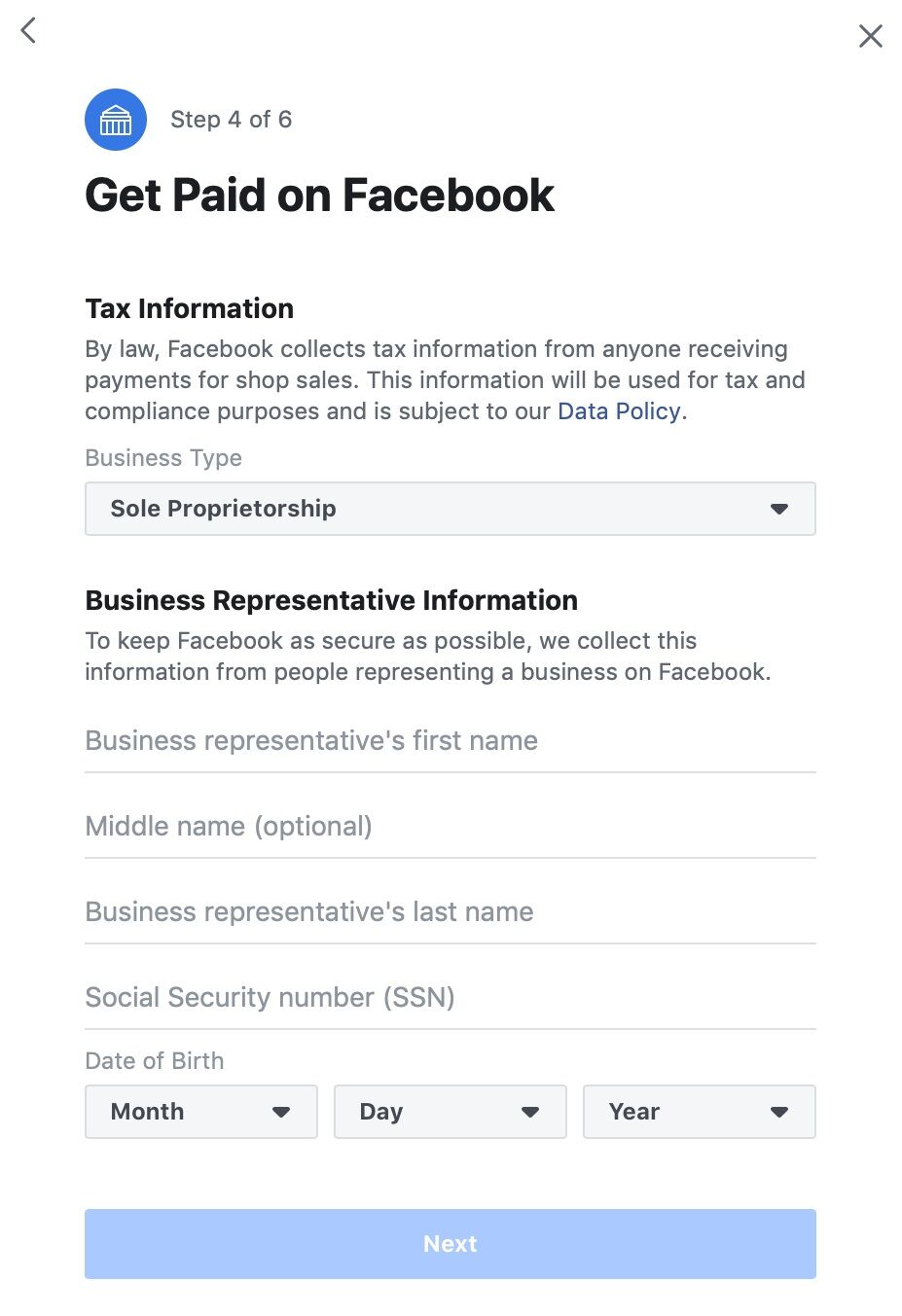
Task: Click the Day dropdown caret icon
Action: click(530, 1112)
